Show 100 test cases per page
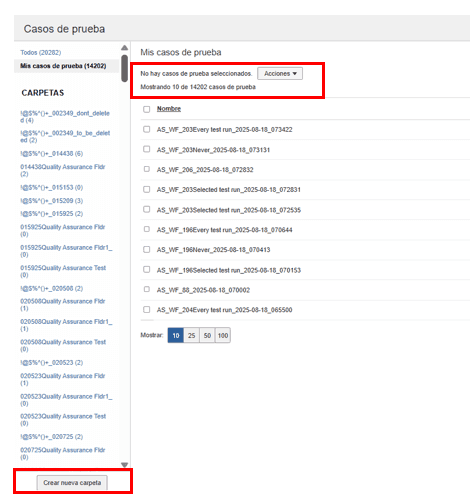470x501 pixels. 223,335
